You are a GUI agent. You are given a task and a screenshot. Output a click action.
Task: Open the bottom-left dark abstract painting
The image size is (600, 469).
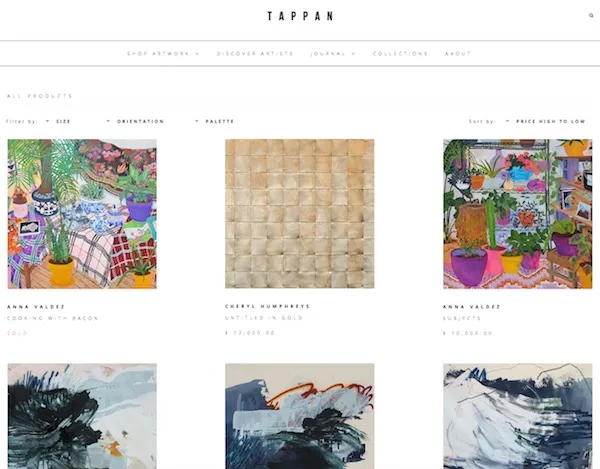tap(82, 416)
